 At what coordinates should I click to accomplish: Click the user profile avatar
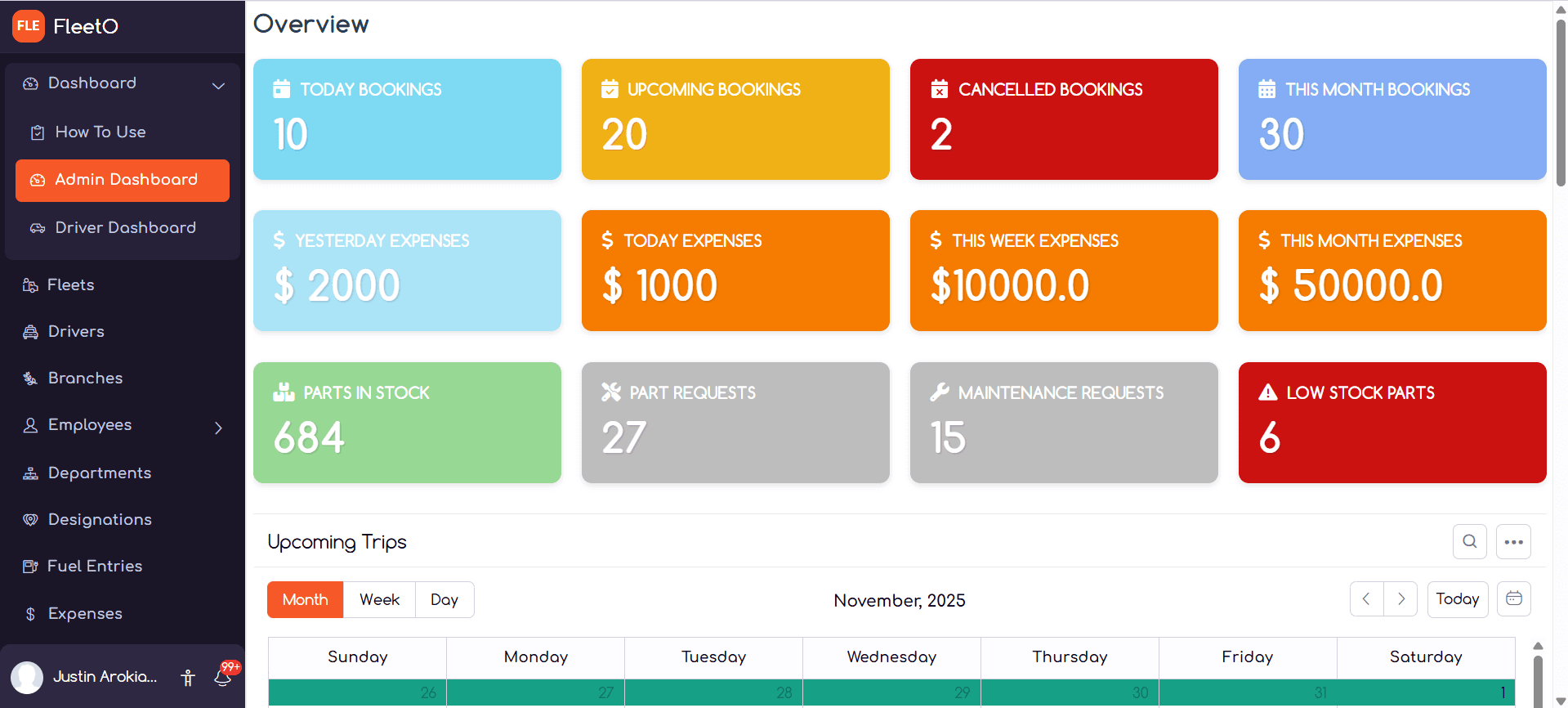point(27,677)
